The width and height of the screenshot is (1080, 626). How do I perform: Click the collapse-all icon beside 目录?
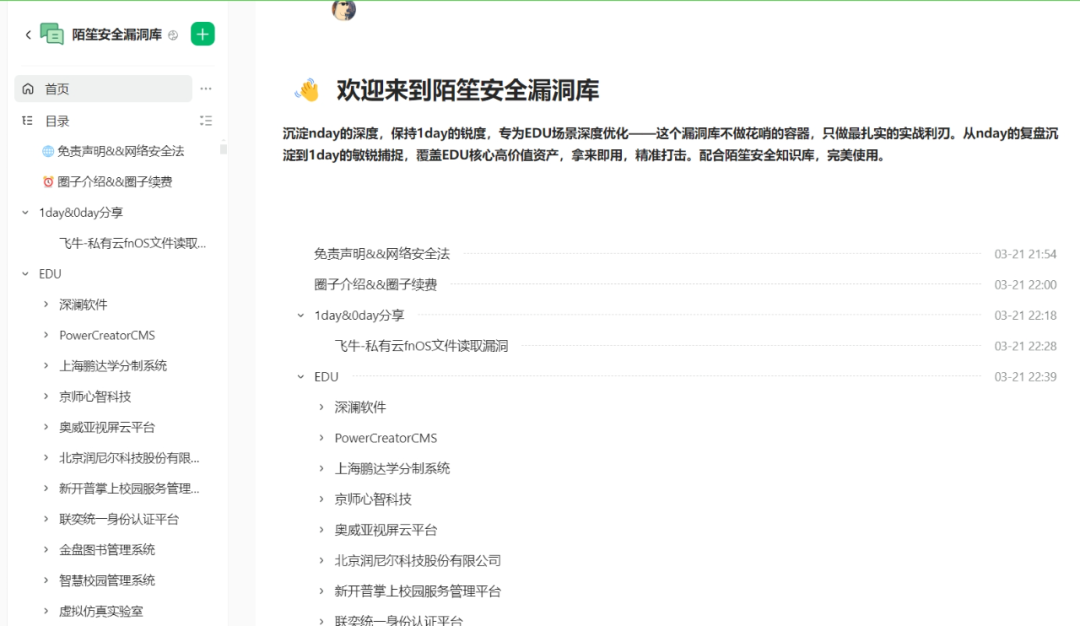(206, 121)
